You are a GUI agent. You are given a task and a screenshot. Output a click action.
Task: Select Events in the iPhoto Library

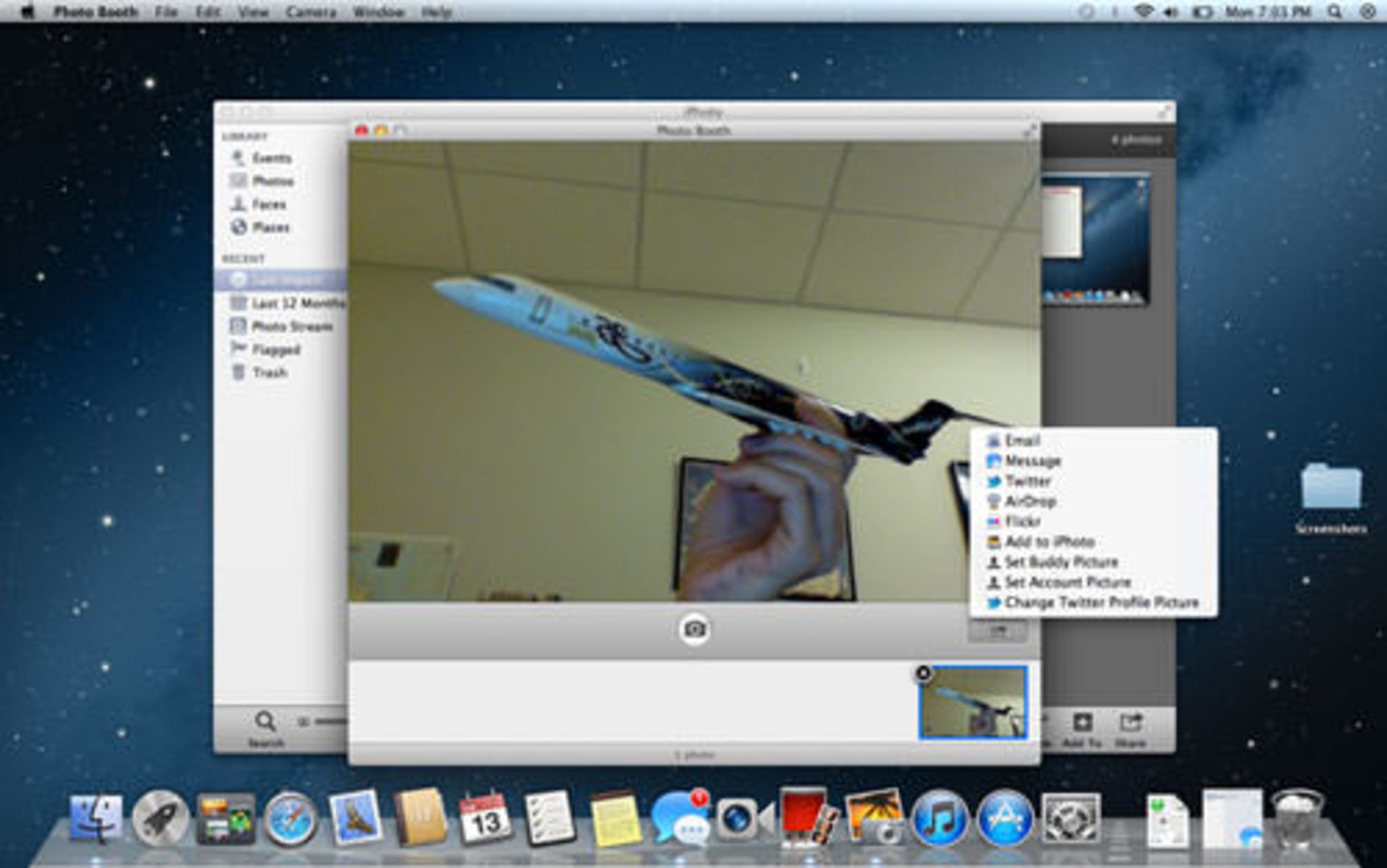(x=273, y=157)
